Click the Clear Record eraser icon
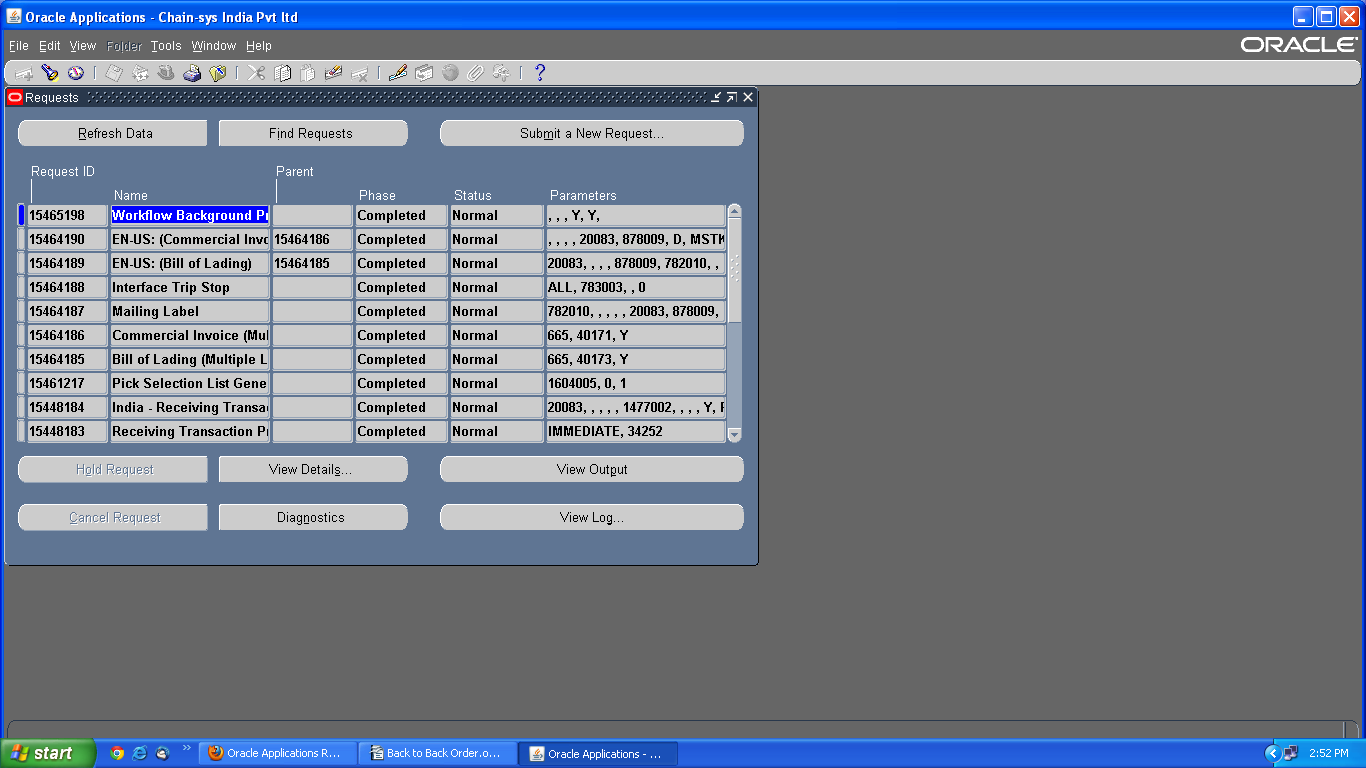The height and width of the screenshot is (768, 1366). pos(334,73)
